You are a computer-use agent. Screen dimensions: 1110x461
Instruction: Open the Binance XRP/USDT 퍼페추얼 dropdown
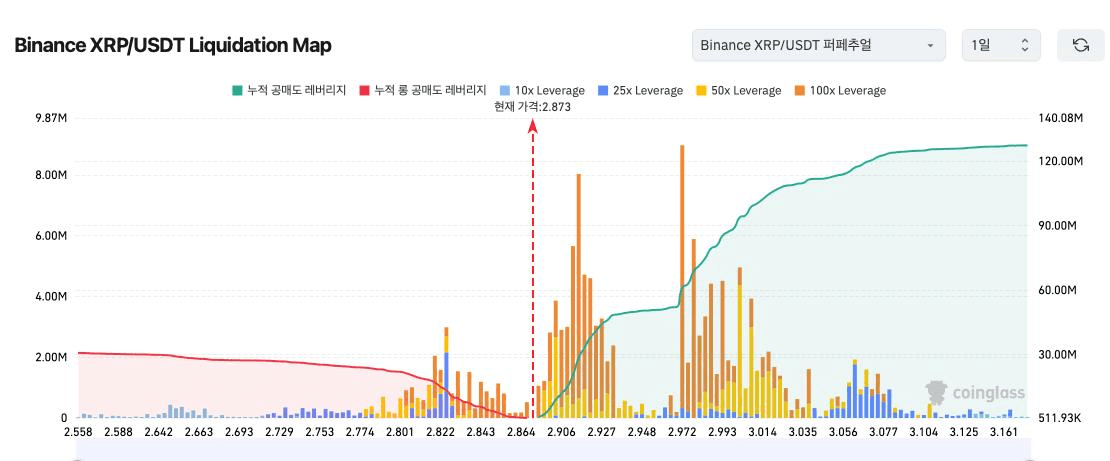pos(818,45)
